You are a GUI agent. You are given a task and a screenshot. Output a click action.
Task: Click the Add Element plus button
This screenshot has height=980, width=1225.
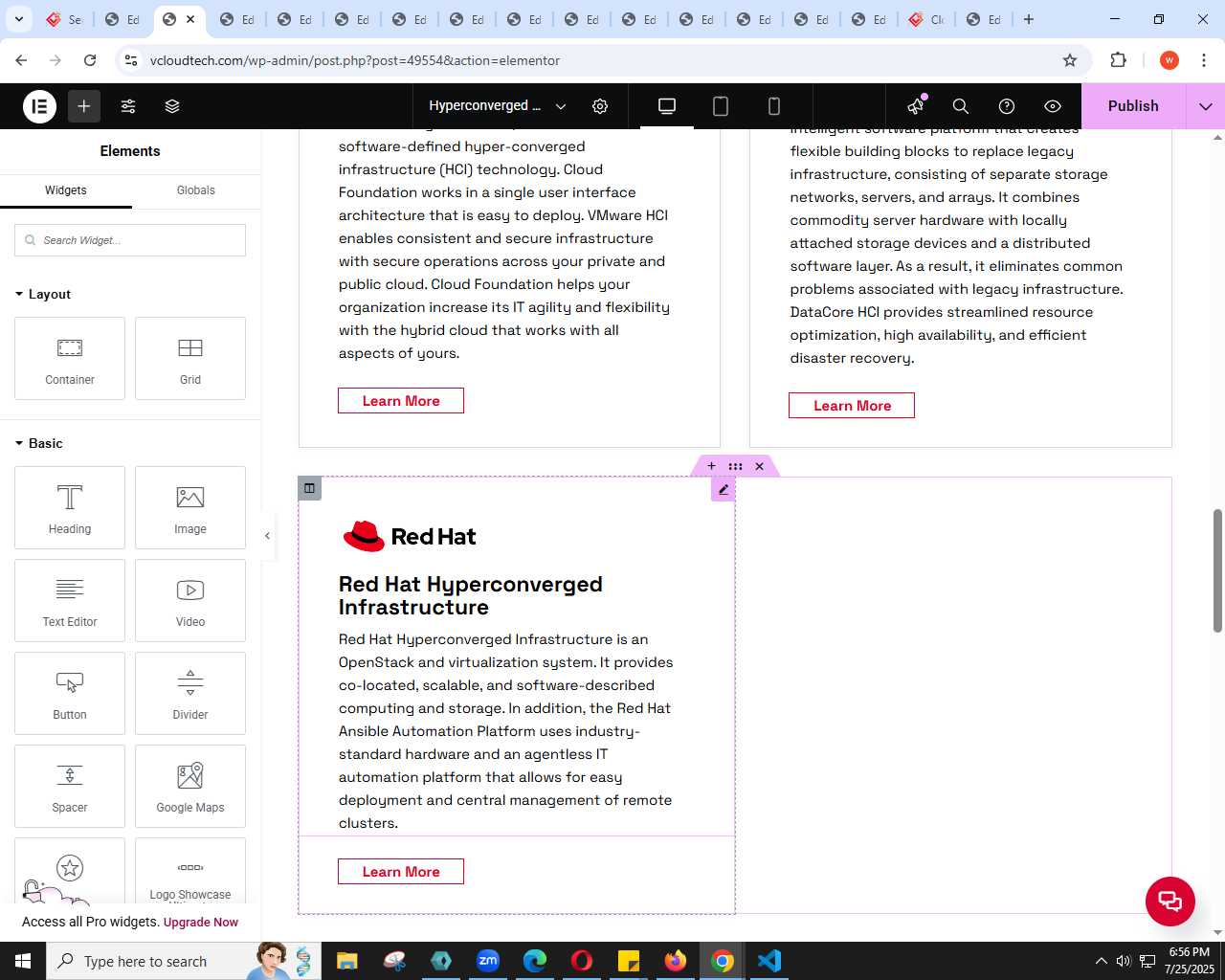pos(84,106)
